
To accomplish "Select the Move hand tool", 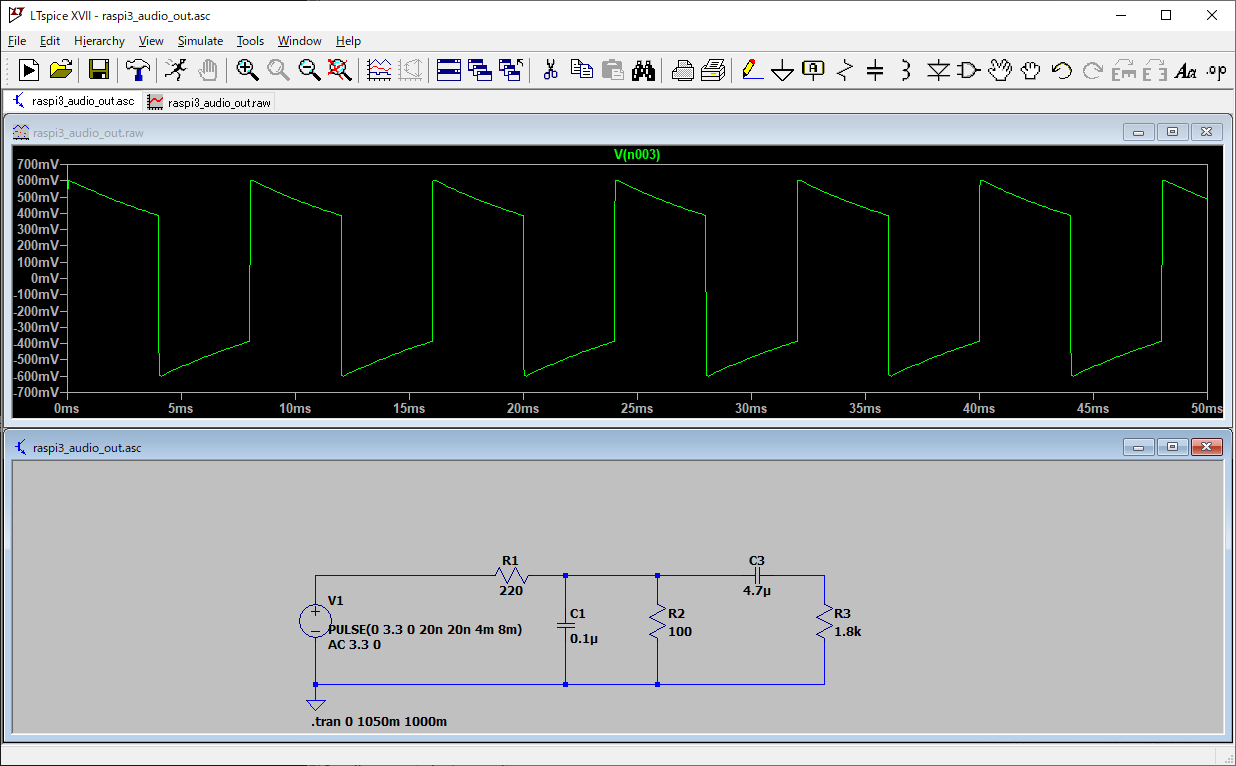I will [x=999, y=70].
